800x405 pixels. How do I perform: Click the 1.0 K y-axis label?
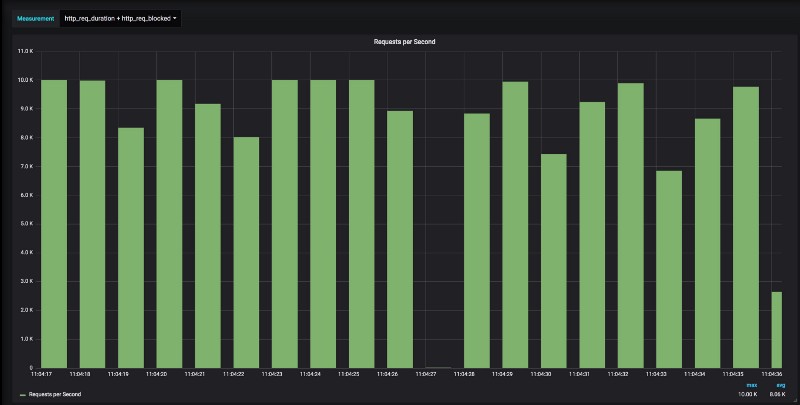(x=26, y=339)
